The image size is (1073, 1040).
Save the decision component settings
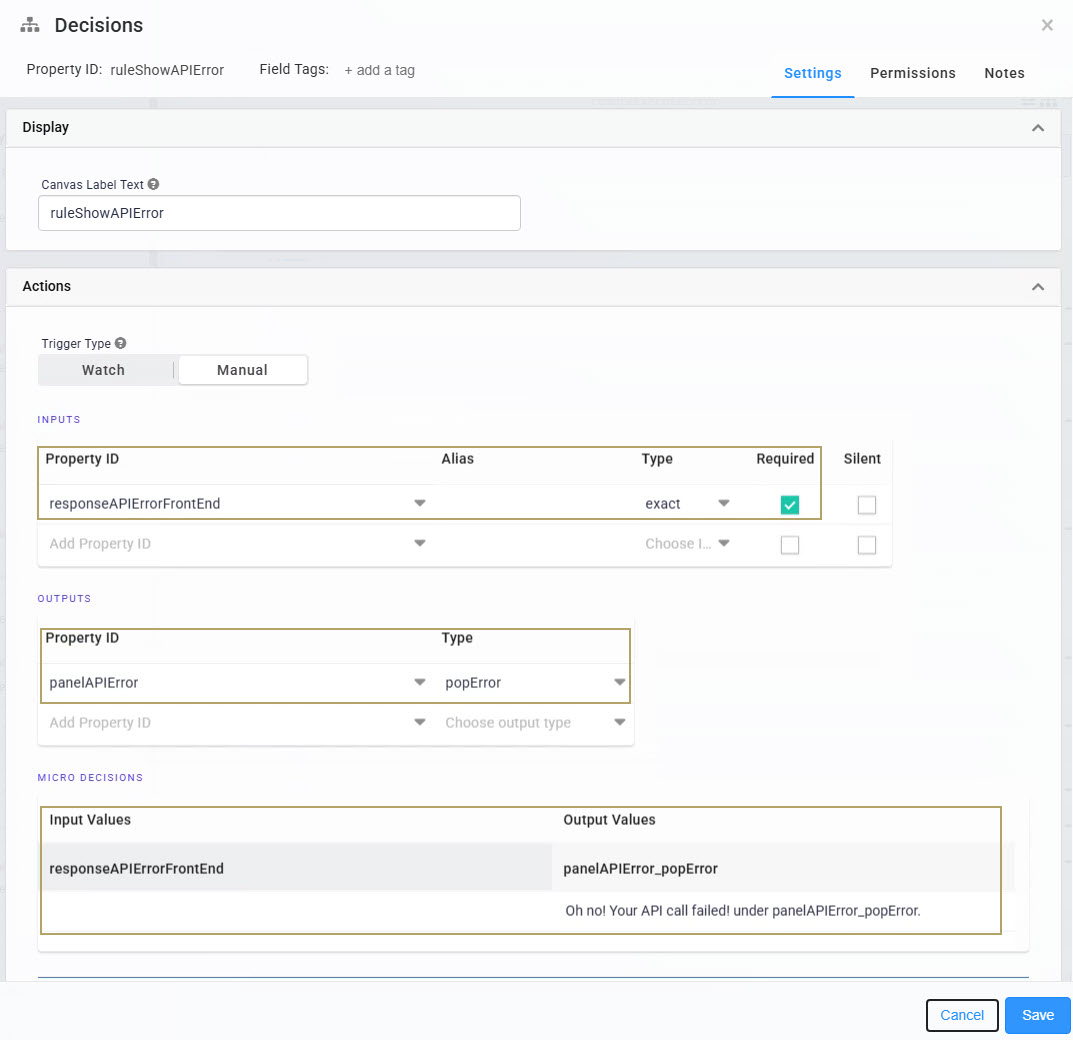click(x=1037, y=1015)
